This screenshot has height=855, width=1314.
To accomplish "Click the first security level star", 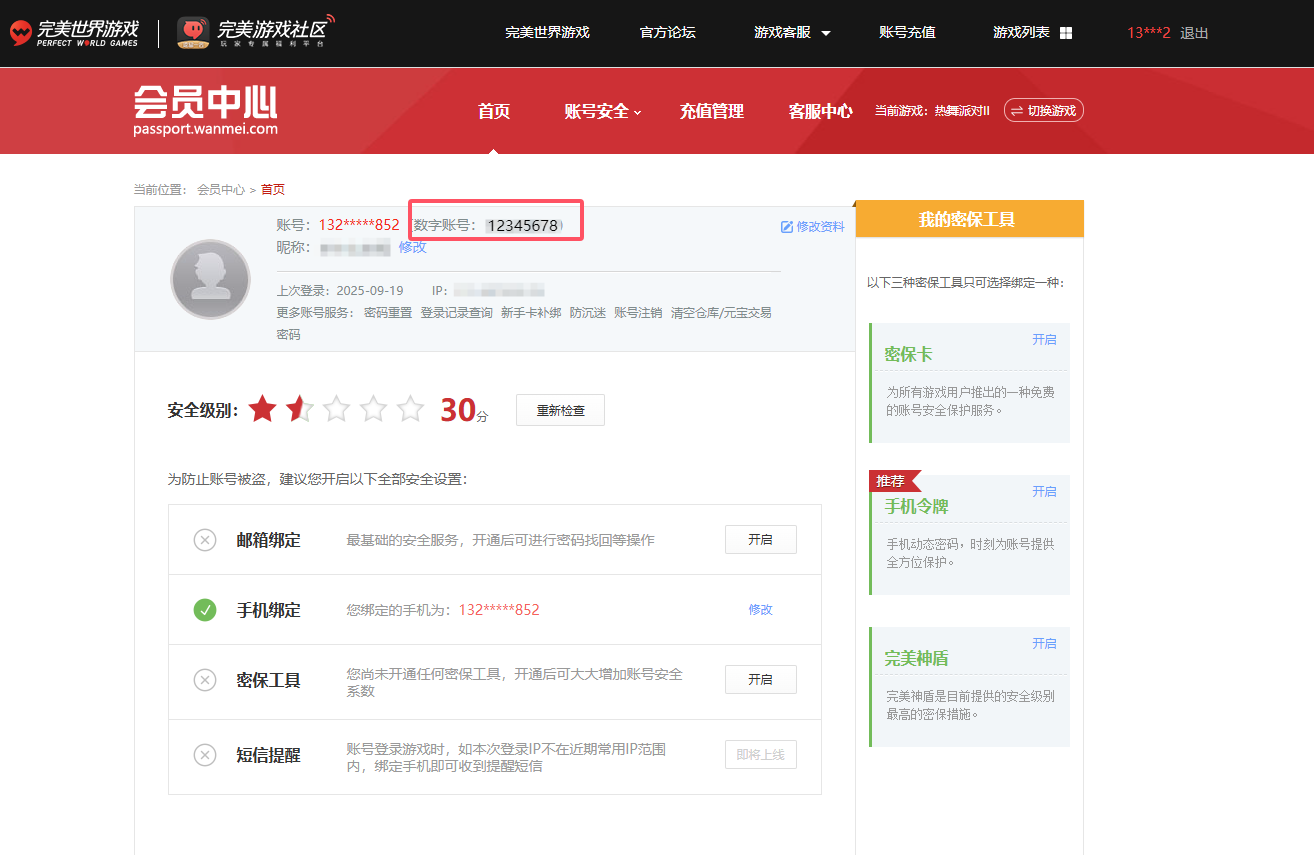I will click(x=263, y=409).
